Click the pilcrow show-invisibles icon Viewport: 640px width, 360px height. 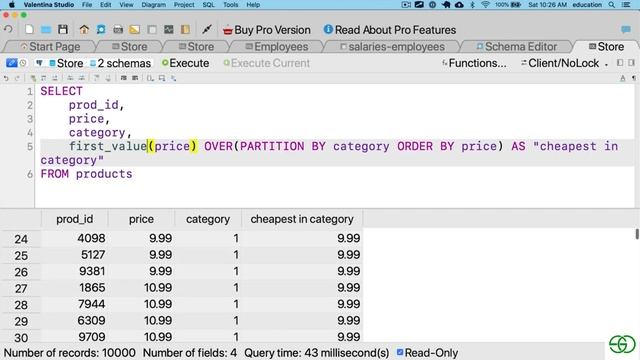coord(633,78)
